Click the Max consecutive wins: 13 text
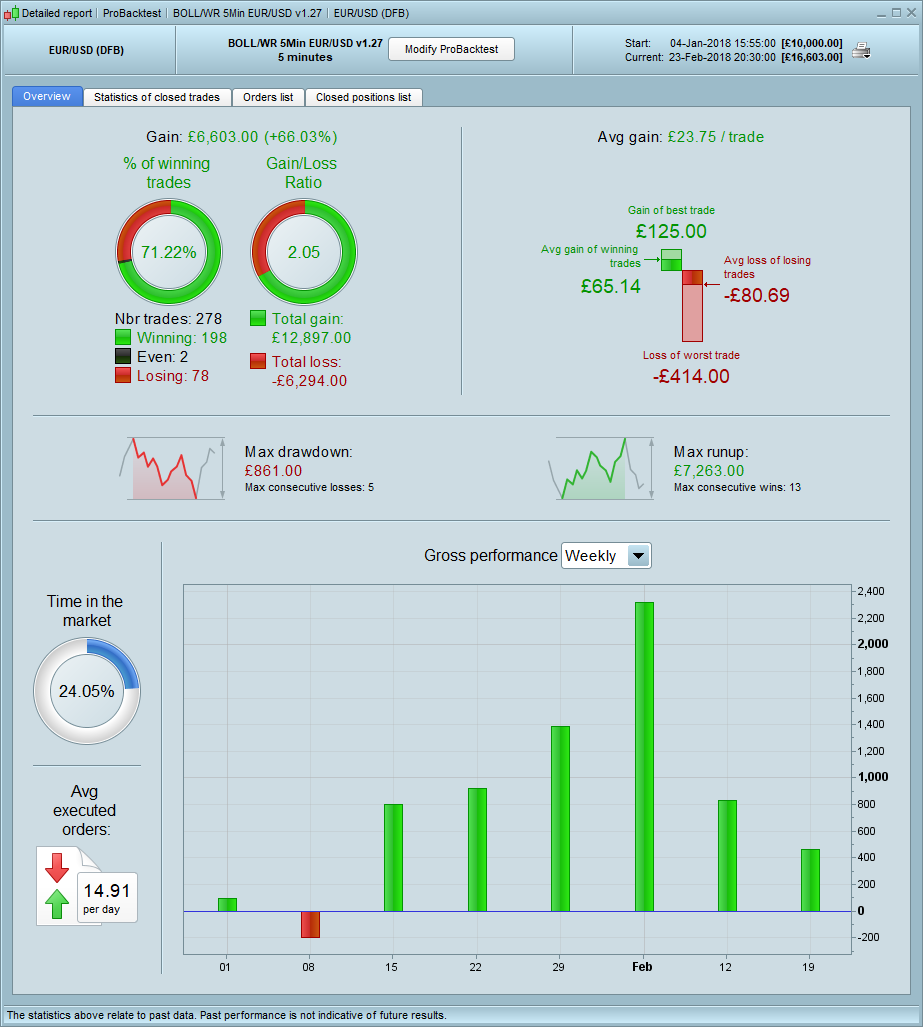 point(737,487)
